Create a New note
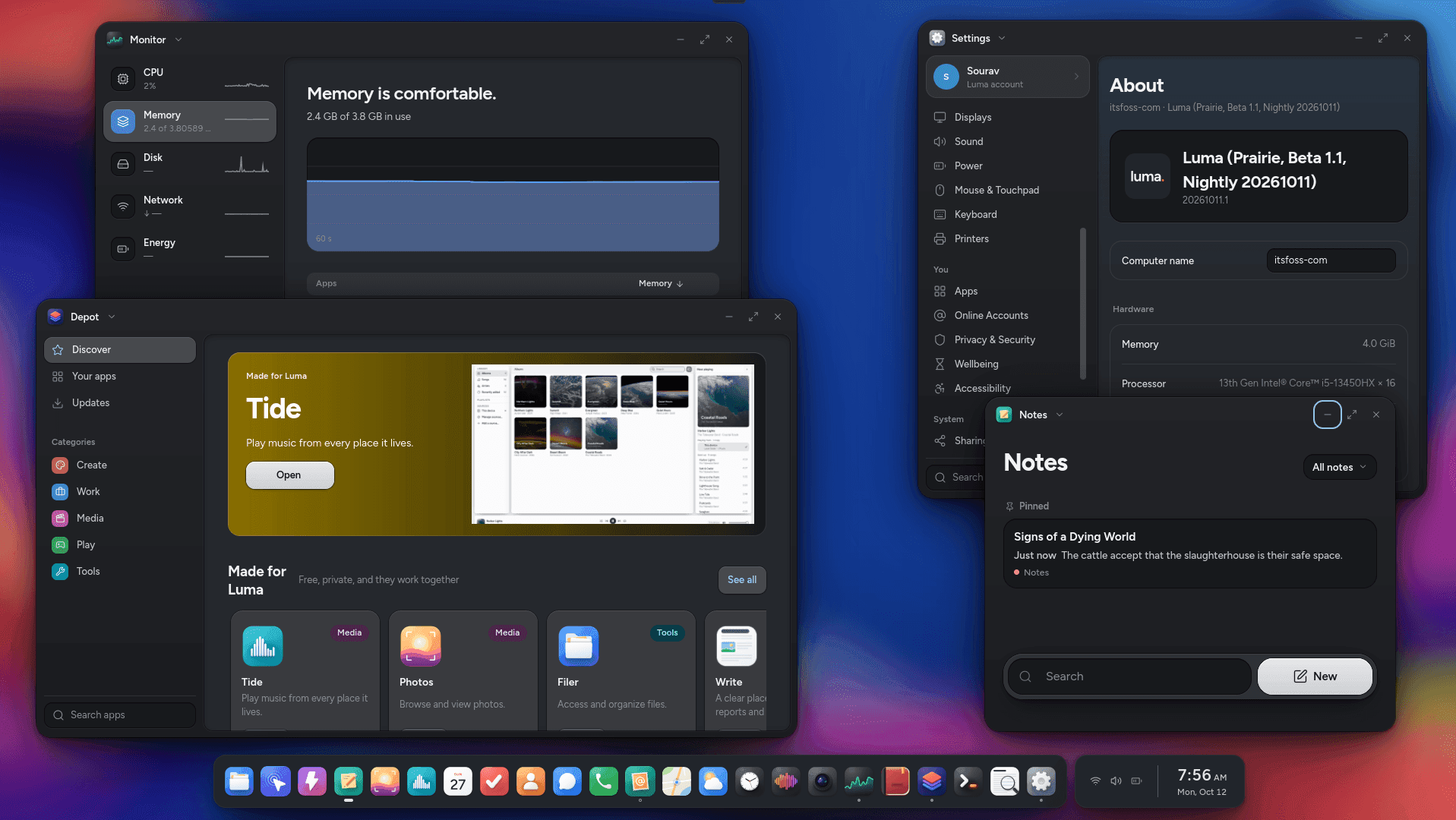1456x820 pixels. 1315,676
